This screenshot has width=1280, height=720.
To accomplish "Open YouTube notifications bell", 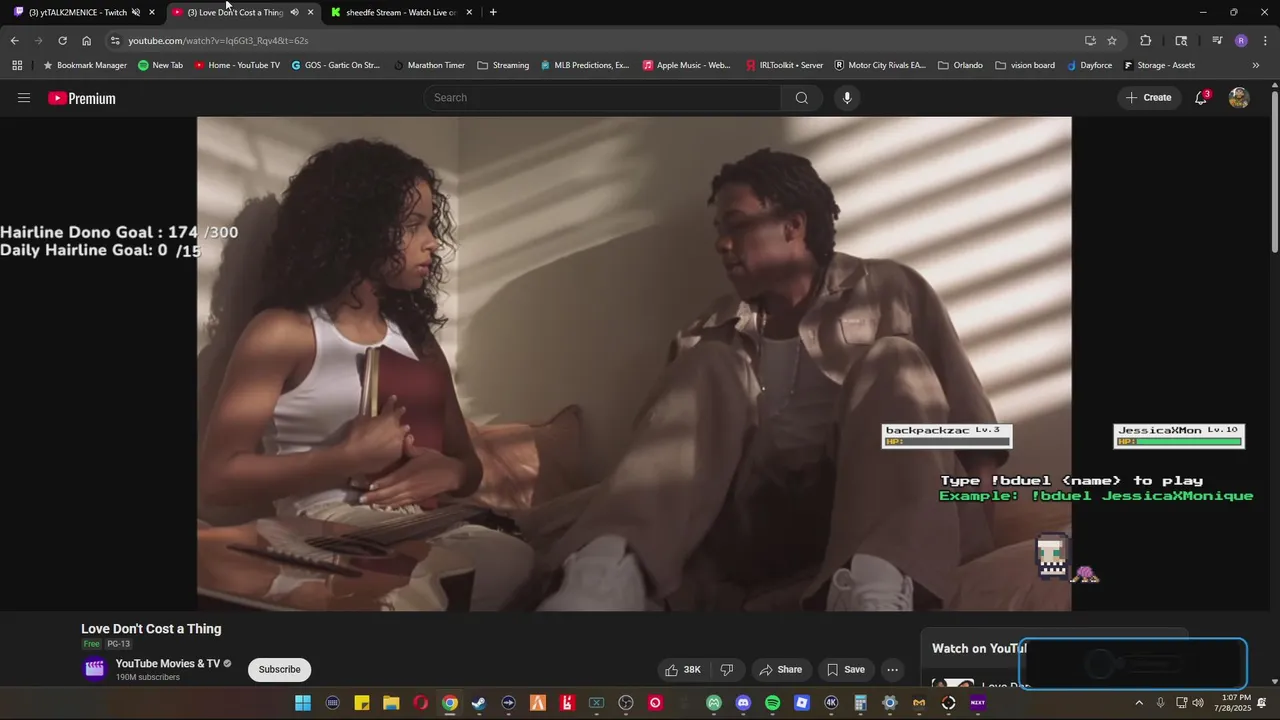I will click(x=1201, y=98).
